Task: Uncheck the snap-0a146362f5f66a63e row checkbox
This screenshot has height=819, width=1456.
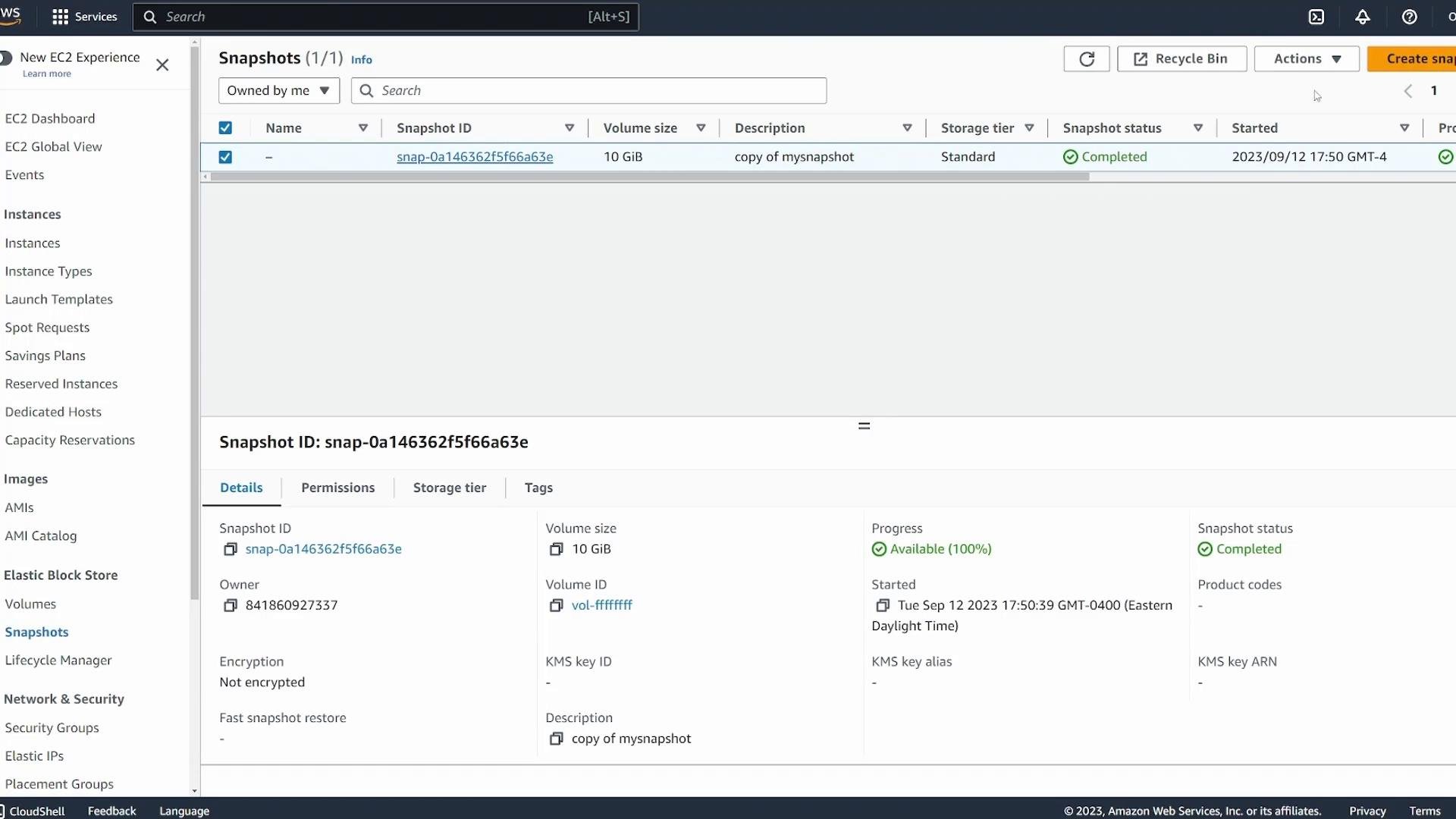Action: coord(225,157)
